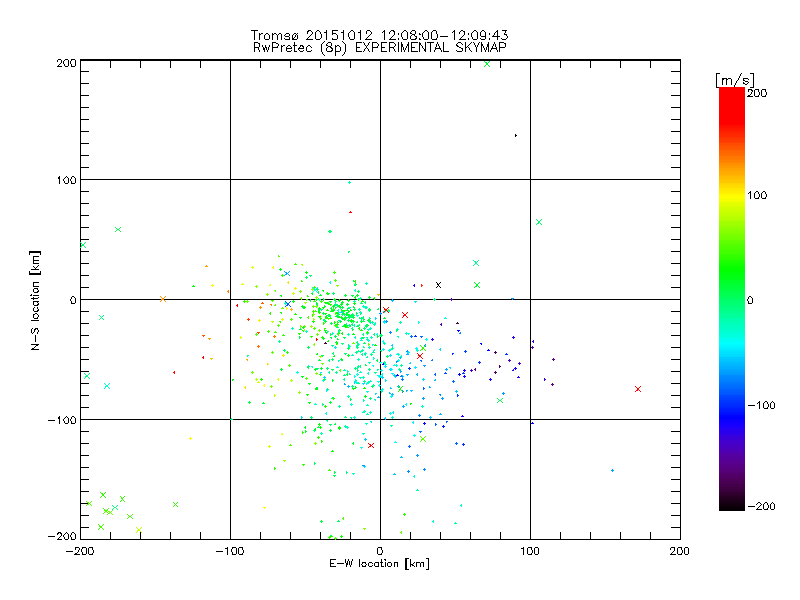Viewport: 800px width, 600px height.
Task: Click the green X marker on the top border
Action: [487, 64]
